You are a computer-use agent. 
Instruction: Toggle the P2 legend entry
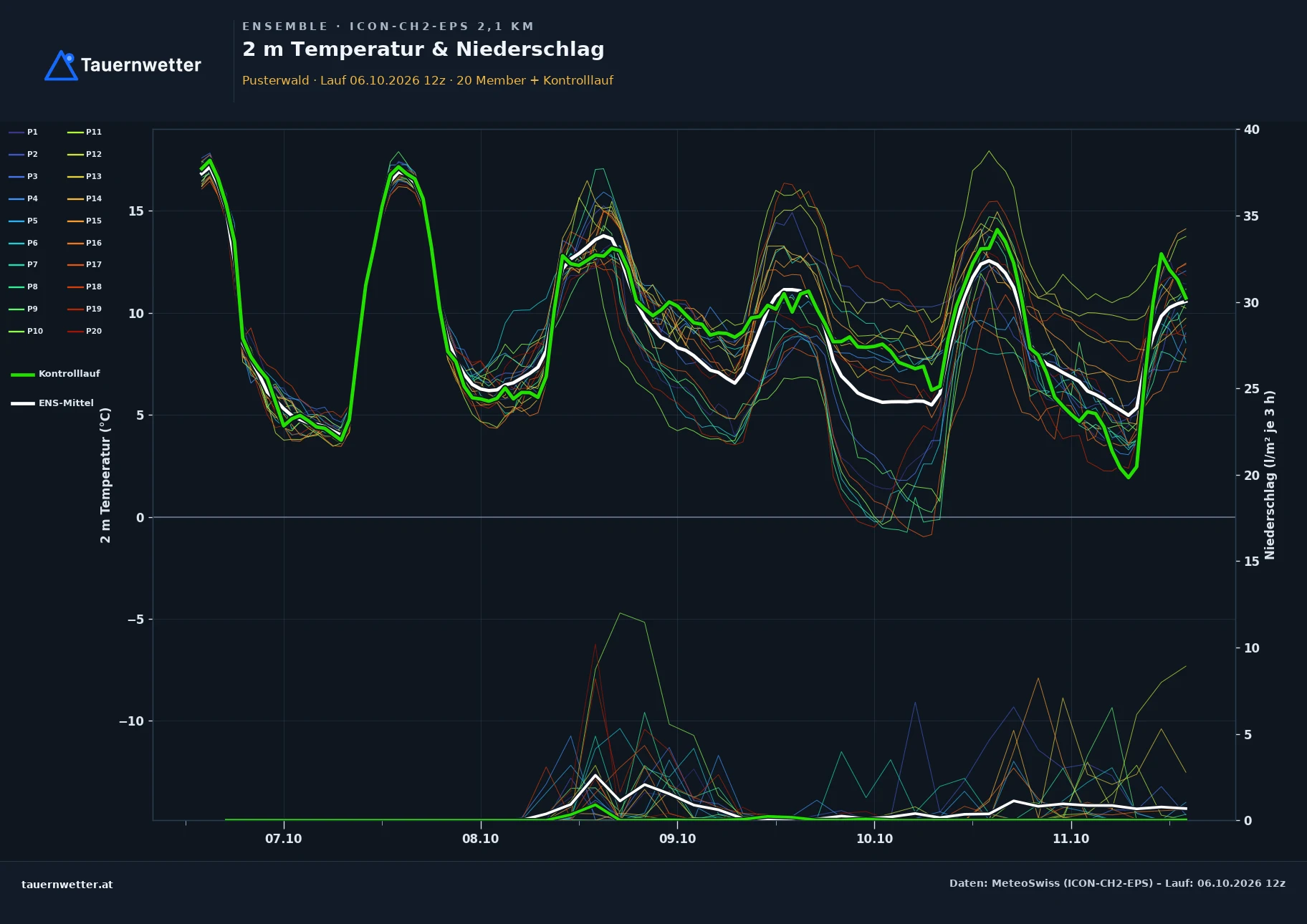tap(24, 154)
